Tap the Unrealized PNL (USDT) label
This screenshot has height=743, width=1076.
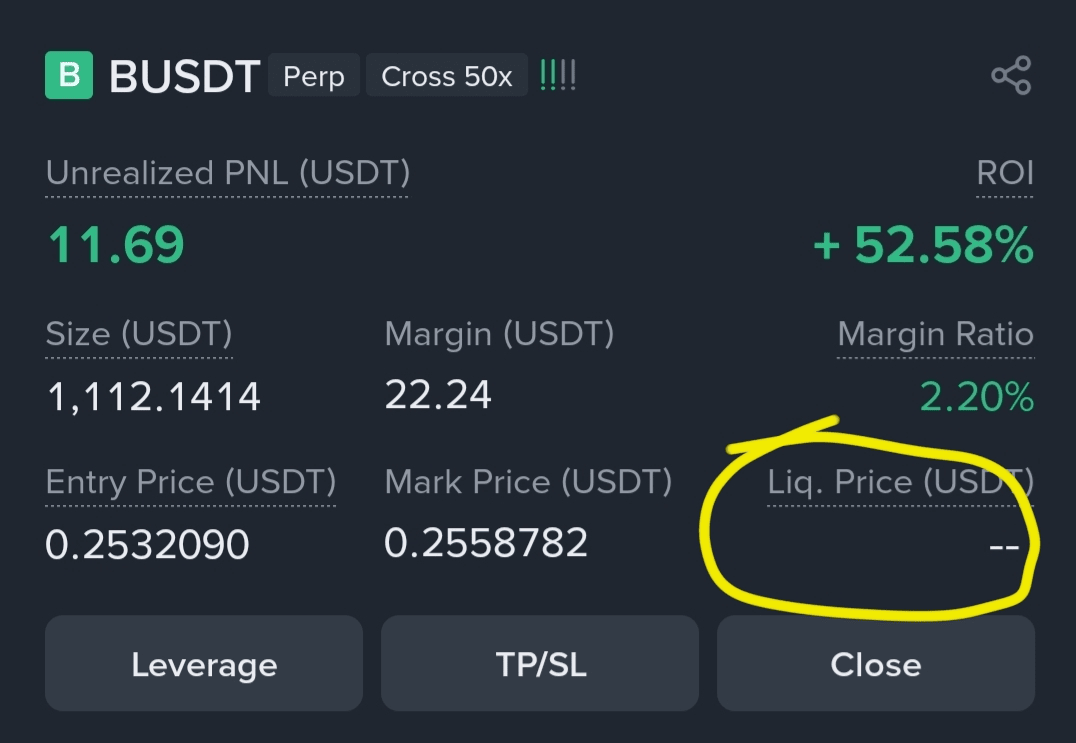(x=228, y=174)
